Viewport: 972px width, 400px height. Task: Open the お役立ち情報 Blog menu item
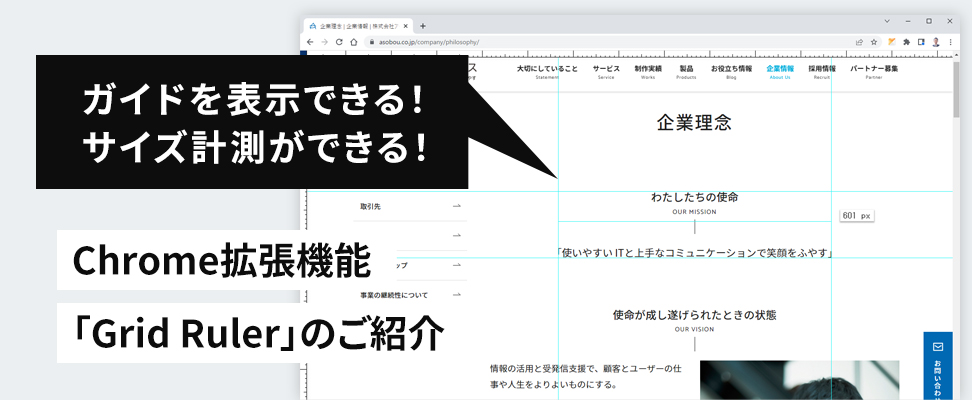[731, 72]
